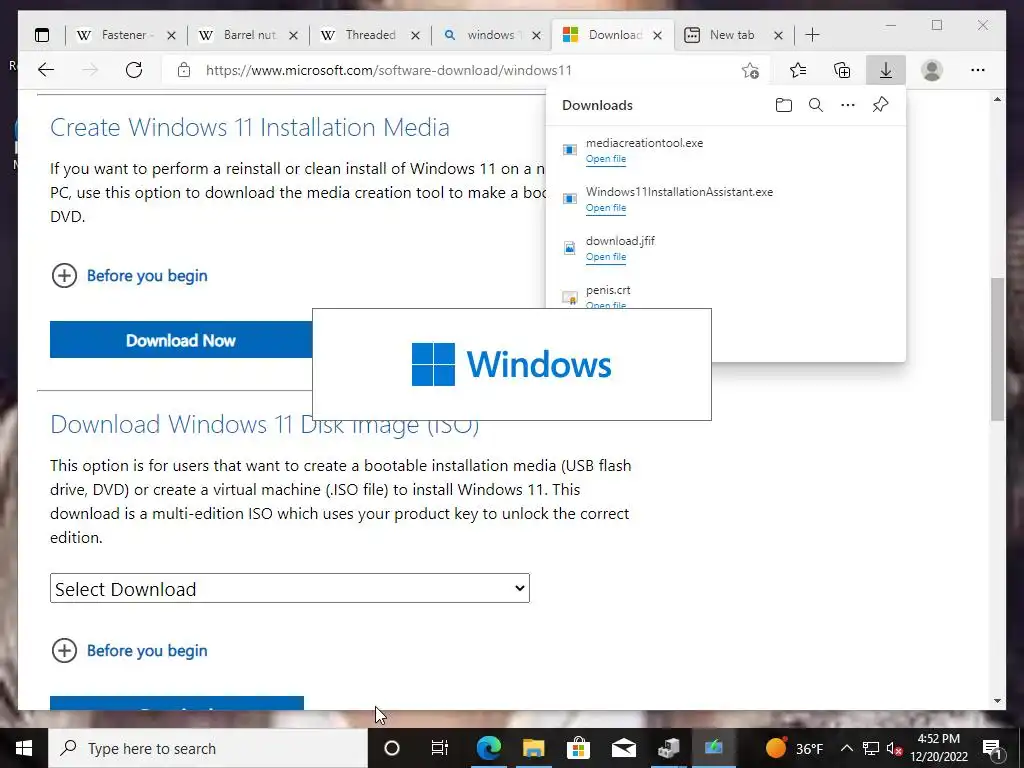The image size is (1024, 768).
Task: Close the Threaded tab
Action: 415,35
